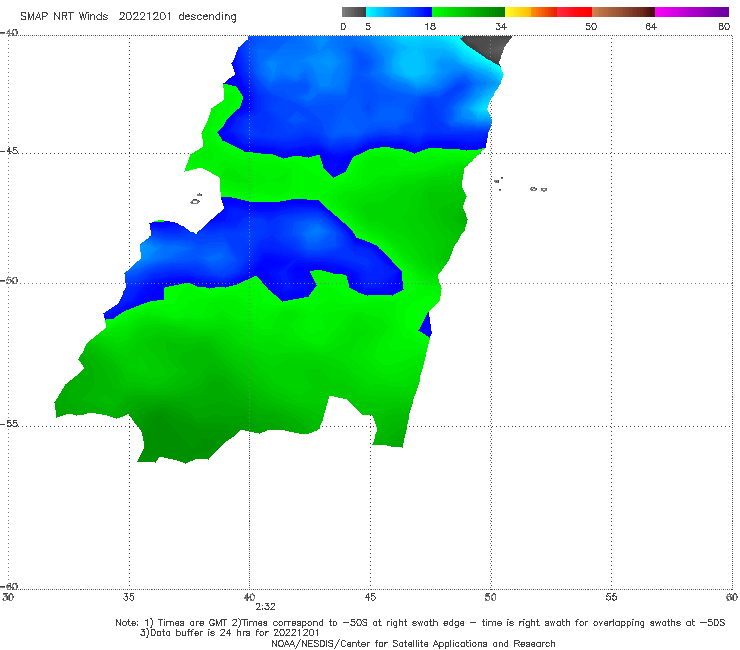The width and height of the screenshot is (740, 650).
Task: Click the longitude axis label "55"
Action: (x=611, y=597)
